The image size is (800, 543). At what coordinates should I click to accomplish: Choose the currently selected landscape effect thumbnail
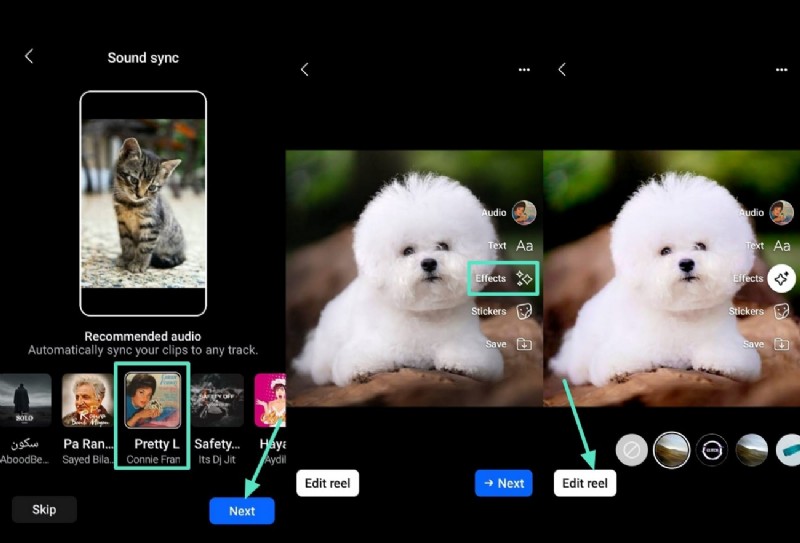point(671,450)
